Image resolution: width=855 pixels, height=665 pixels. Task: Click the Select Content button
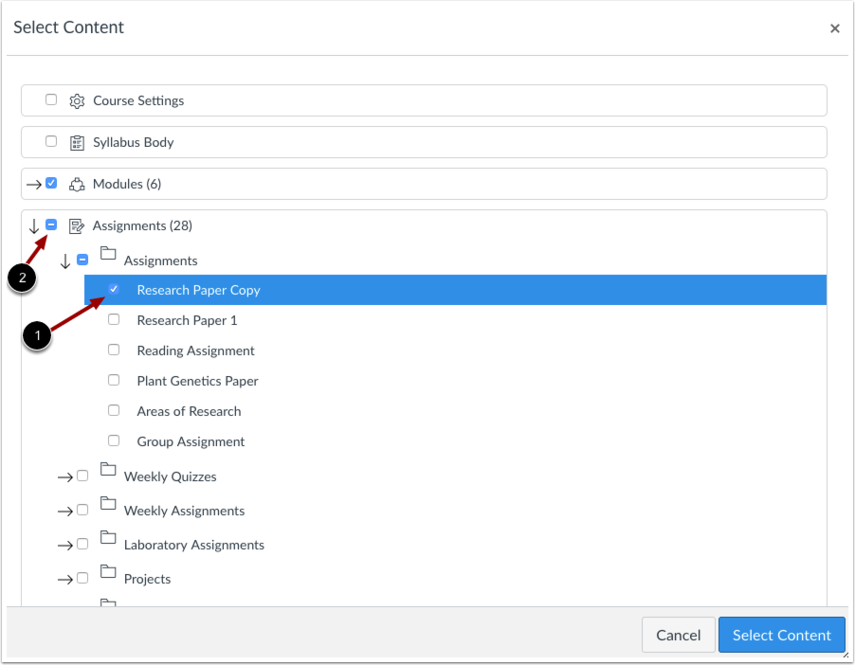(781, 635)
